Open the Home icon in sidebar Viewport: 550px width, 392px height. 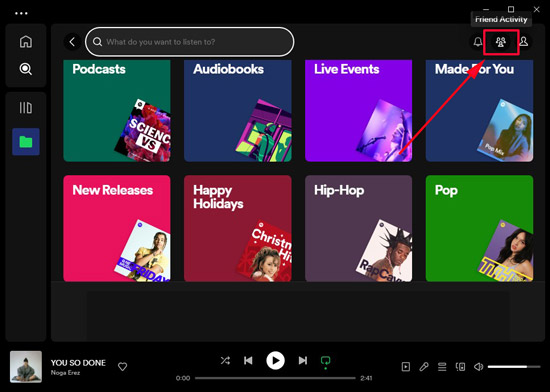[26, 41]
